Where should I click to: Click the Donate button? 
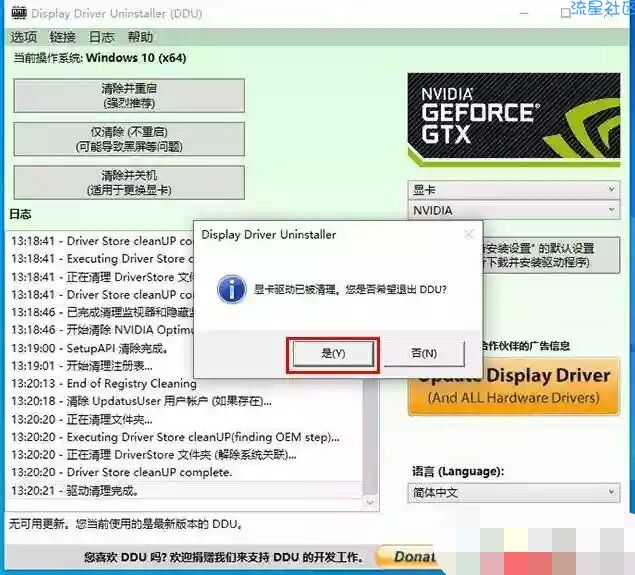click(406, 557)
